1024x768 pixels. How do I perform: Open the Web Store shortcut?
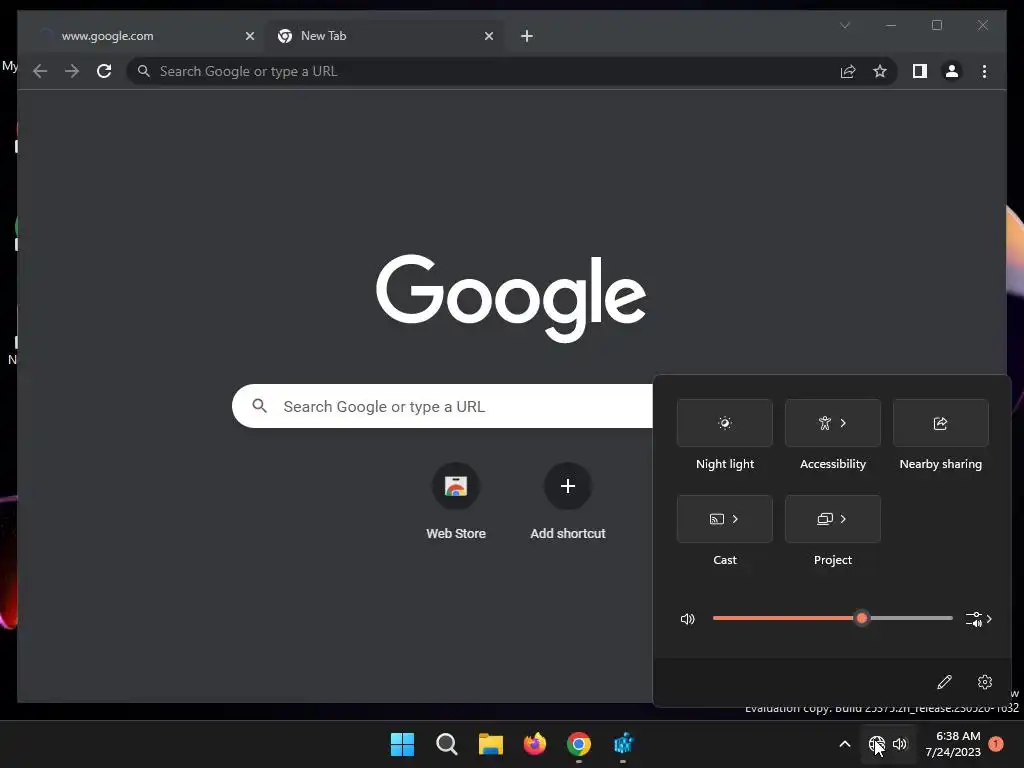point(456,502)
